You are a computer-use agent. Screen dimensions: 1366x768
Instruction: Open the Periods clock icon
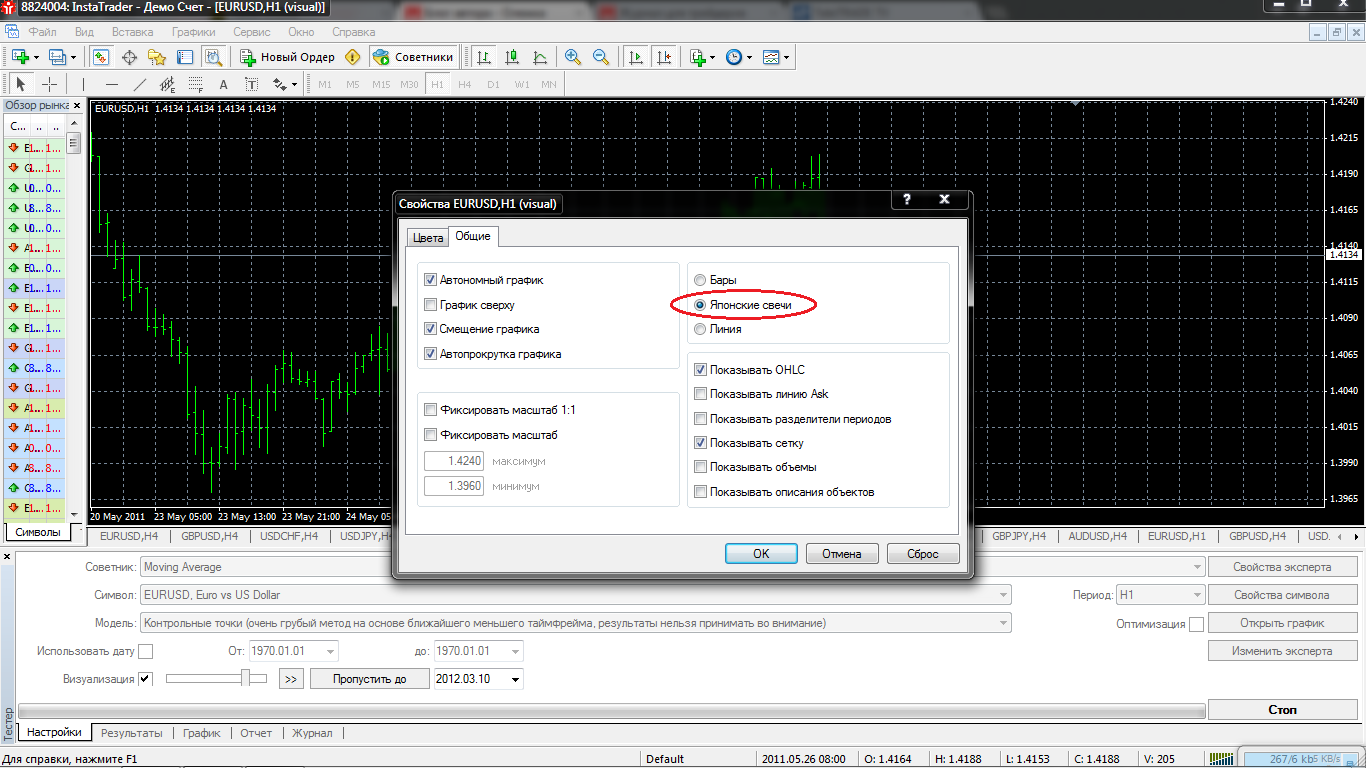[733, 57]
